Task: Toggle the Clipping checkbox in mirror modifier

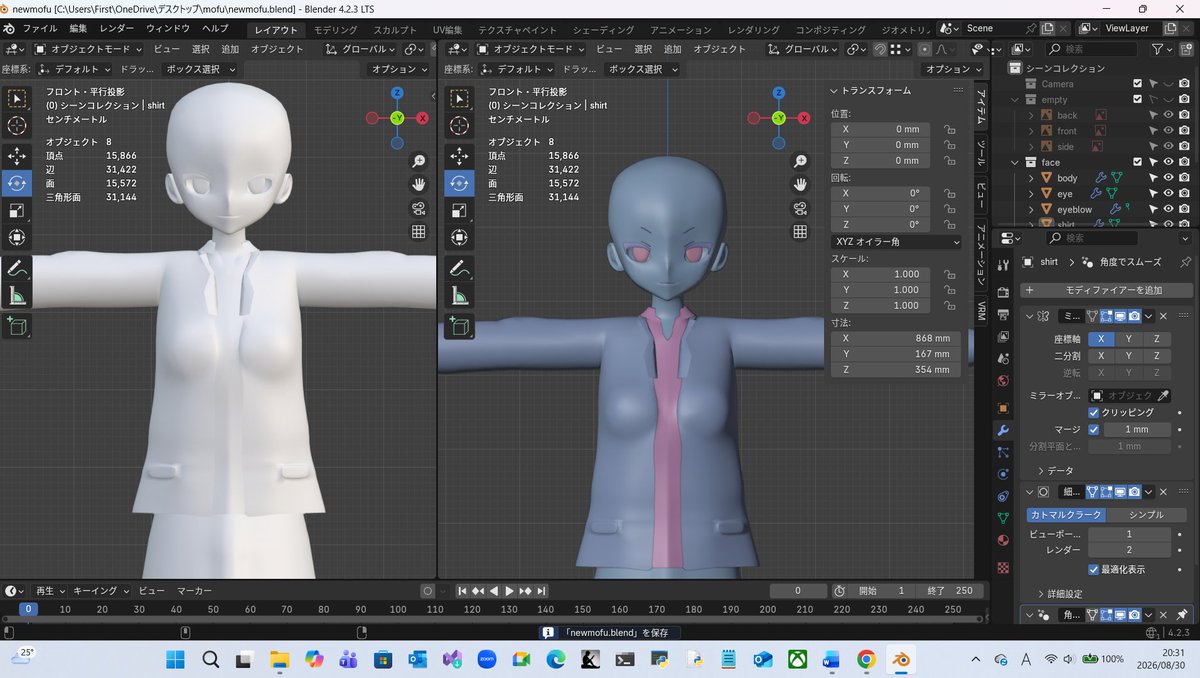Action: pyautogui.click(x=1094, y=412)
